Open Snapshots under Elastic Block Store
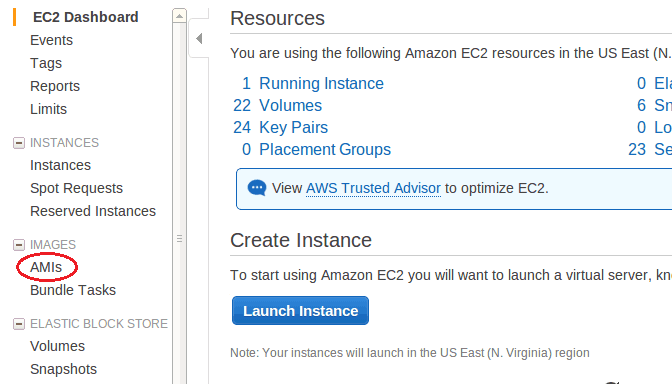 (63, 369)
